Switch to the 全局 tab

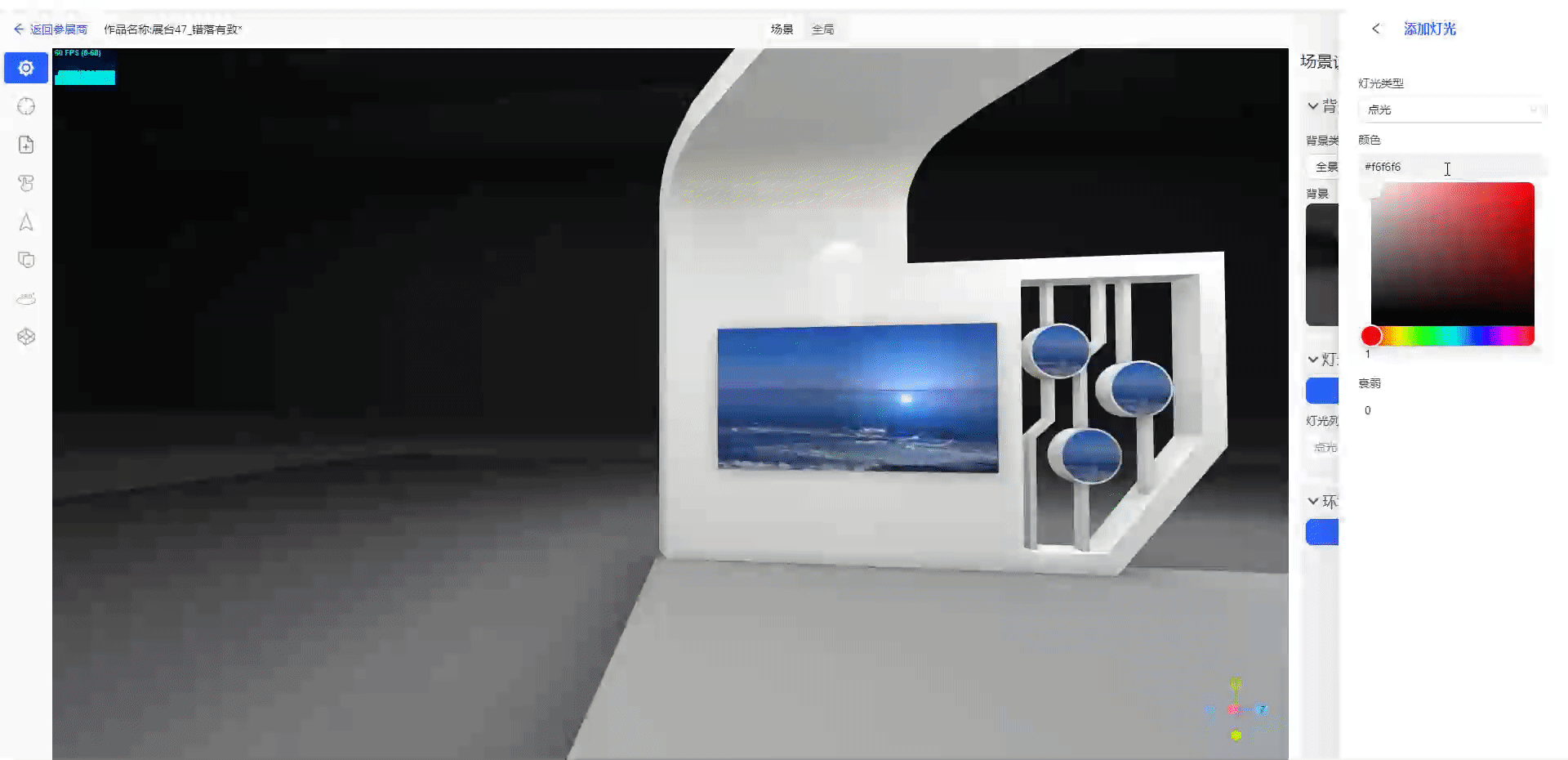click(x=822, y=29)
